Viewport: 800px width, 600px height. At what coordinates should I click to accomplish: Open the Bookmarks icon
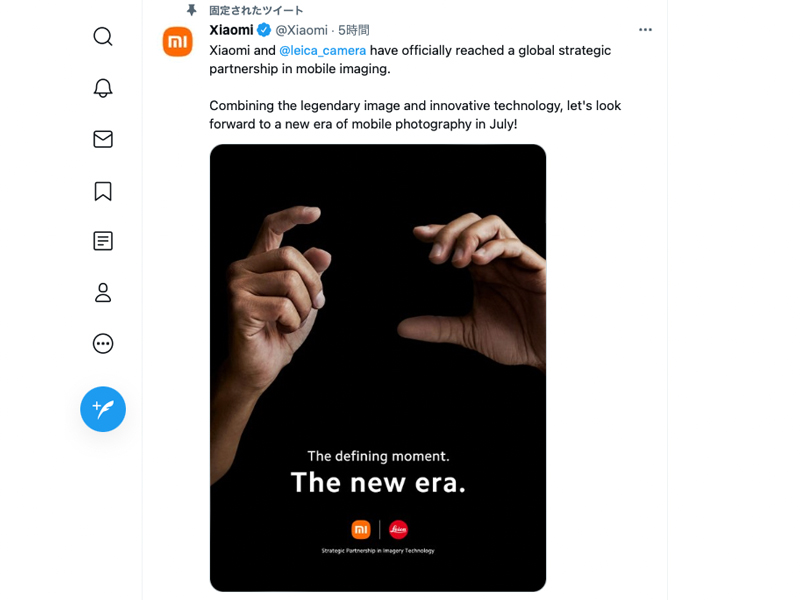point(103,190)
